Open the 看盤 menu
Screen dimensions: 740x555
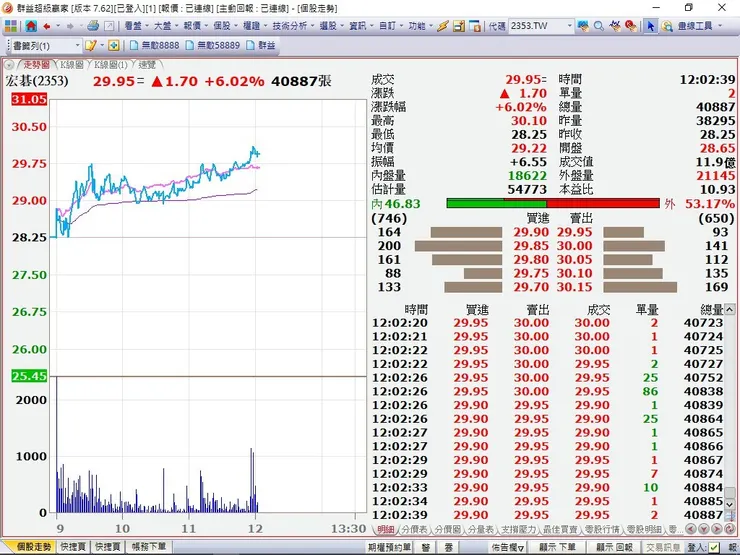(135, 26)
